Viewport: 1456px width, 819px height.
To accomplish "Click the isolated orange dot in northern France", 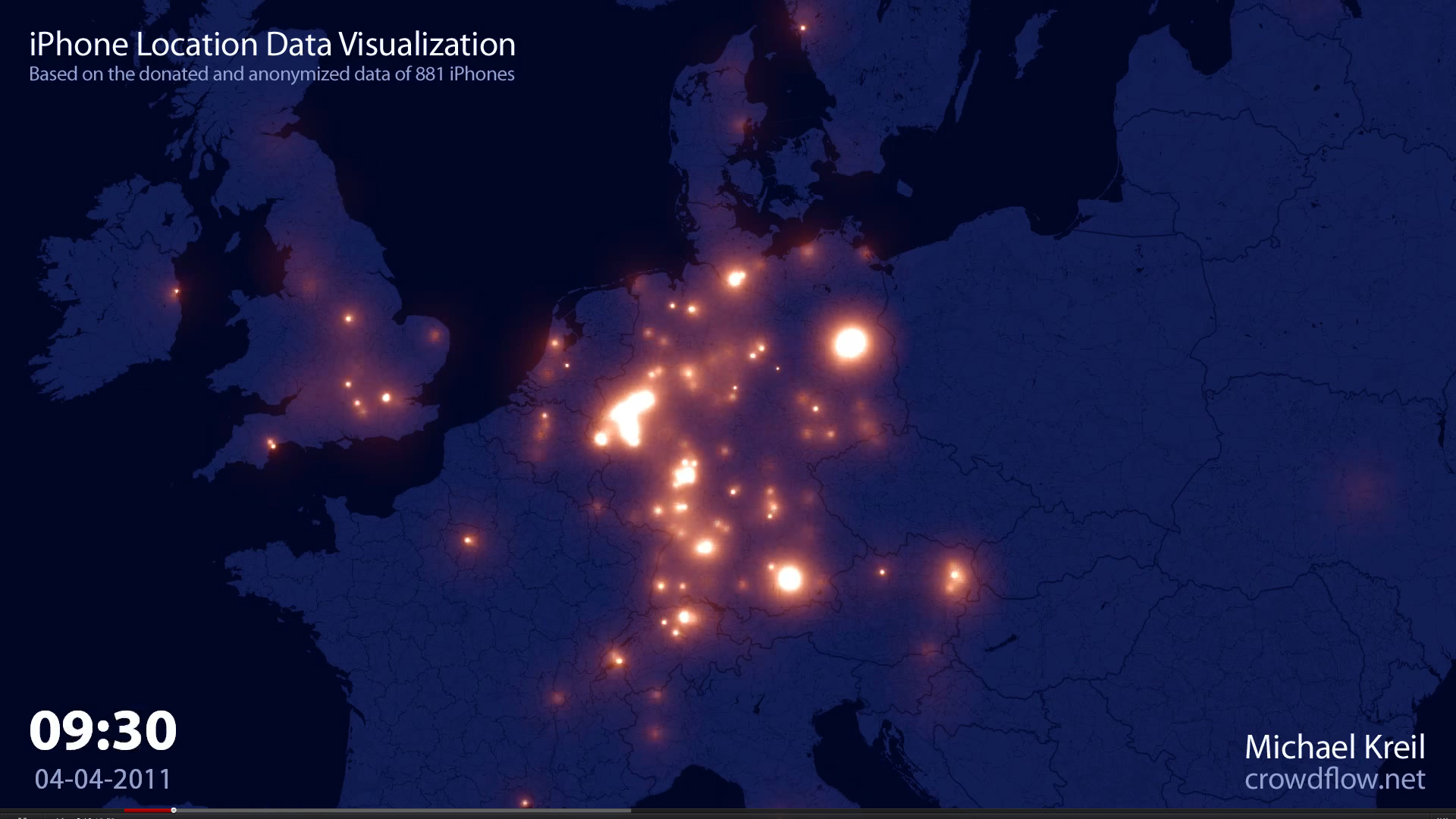I will (468, 540).
